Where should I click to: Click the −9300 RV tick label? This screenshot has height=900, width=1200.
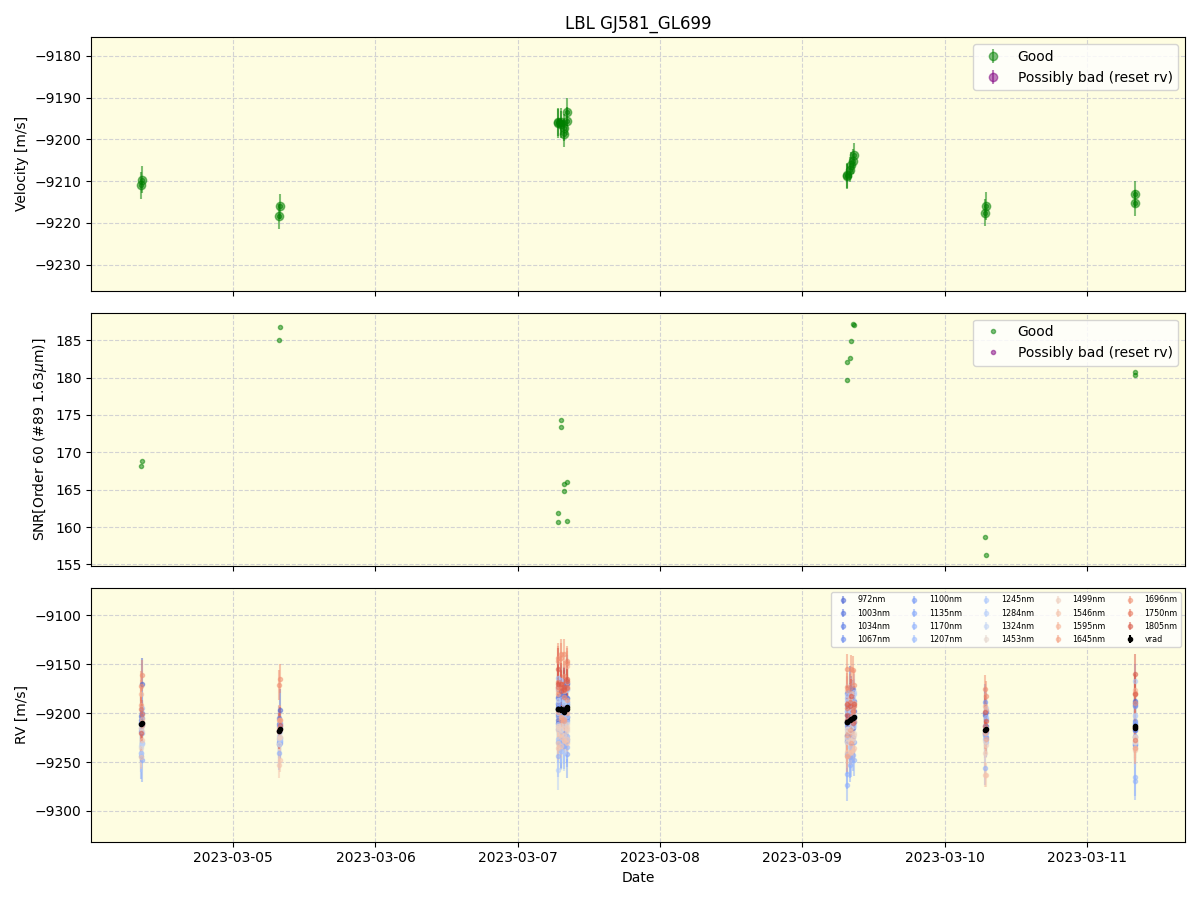point(60,811)
